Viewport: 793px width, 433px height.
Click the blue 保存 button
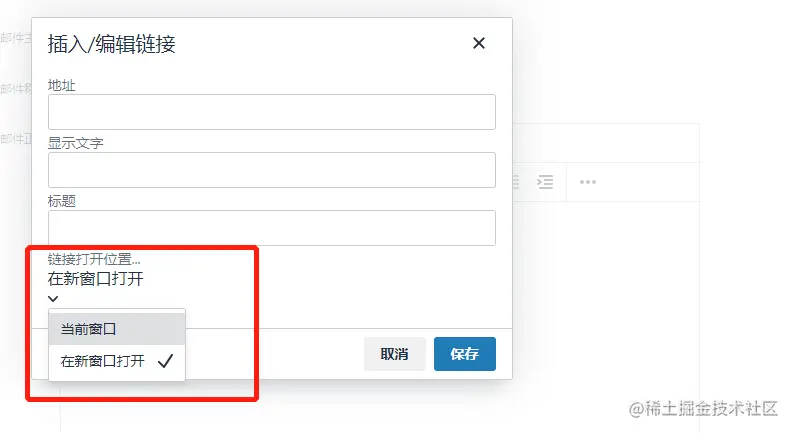click(465, 354)
